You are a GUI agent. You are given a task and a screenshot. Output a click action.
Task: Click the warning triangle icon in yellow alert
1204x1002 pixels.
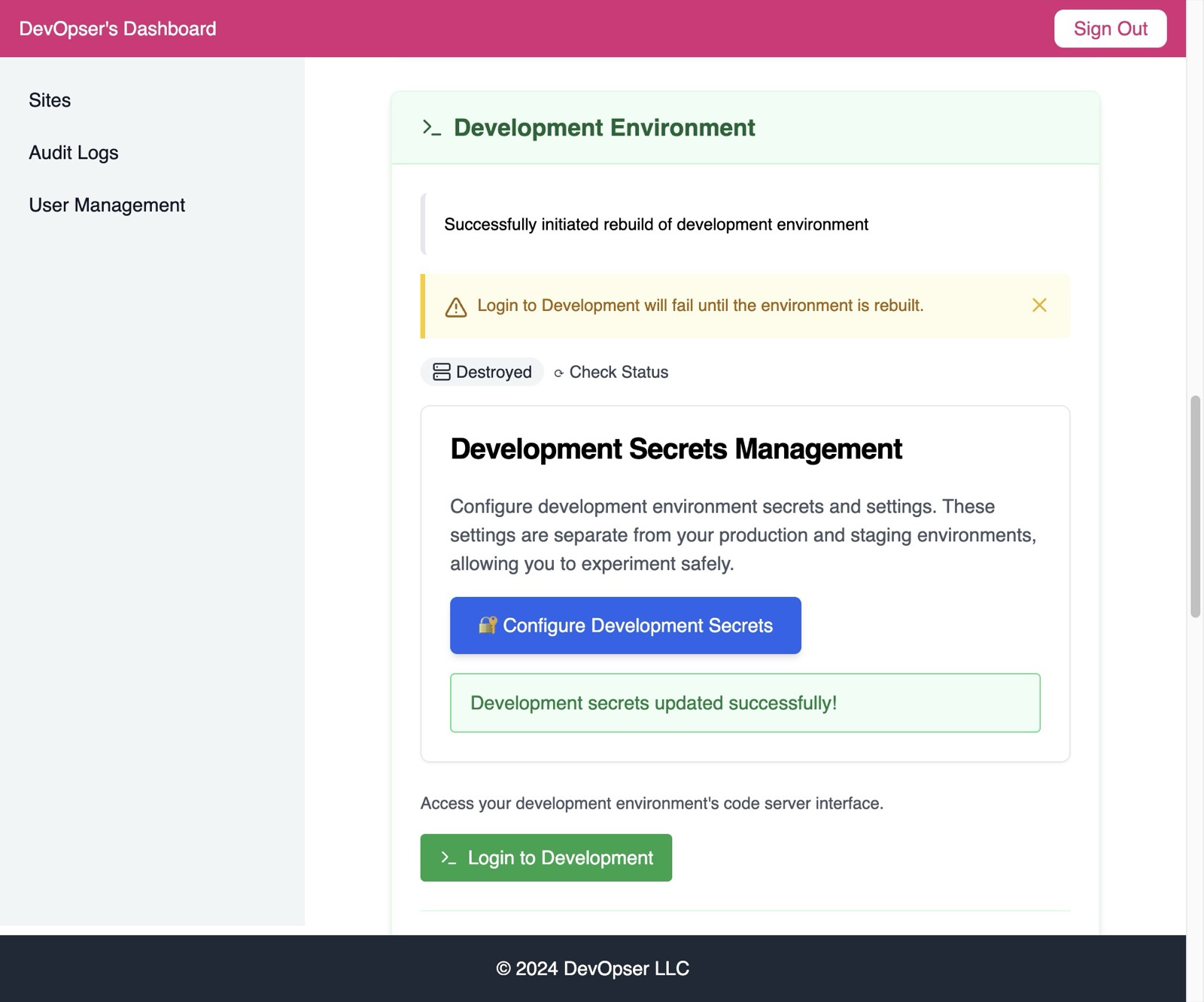(x=456, y=306)
